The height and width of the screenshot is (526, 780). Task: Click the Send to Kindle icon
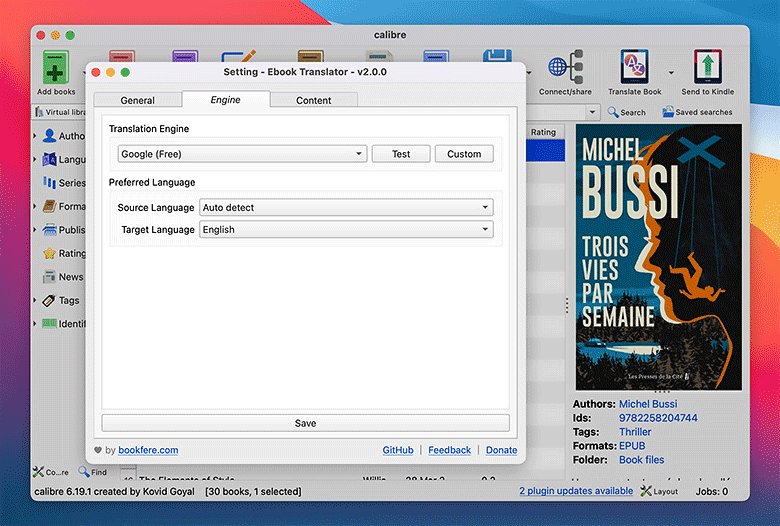point(708,68)
